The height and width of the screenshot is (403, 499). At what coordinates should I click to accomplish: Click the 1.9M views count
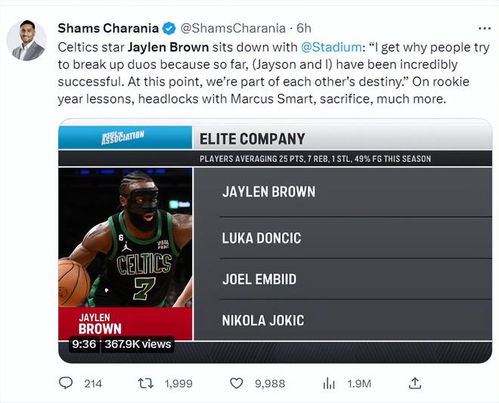click(x=359, y=384)
